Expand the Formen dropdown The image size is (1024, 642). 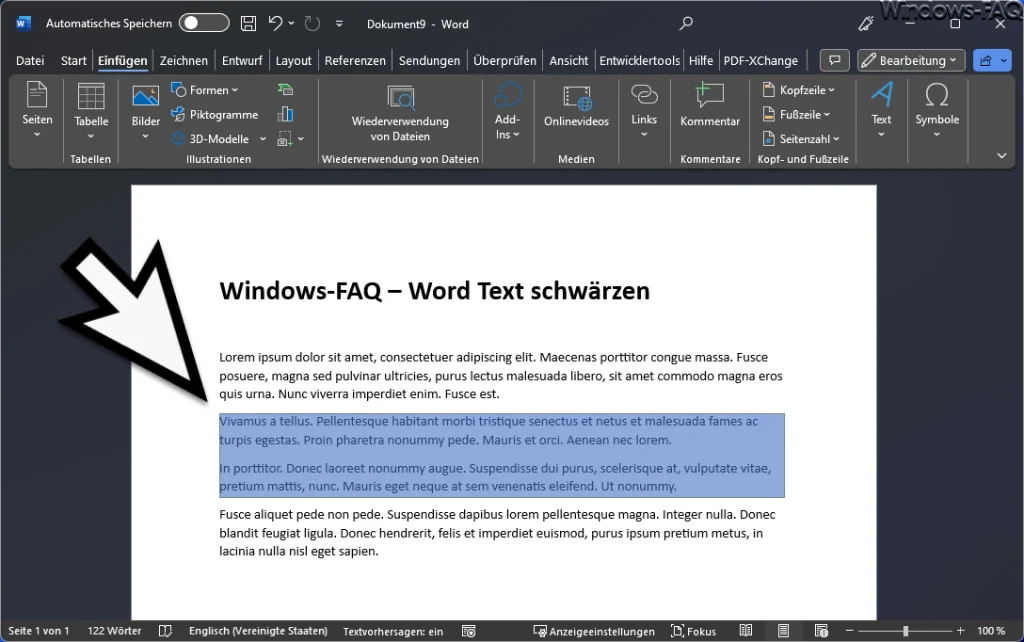pyautogui.click(x=234, y=90)
